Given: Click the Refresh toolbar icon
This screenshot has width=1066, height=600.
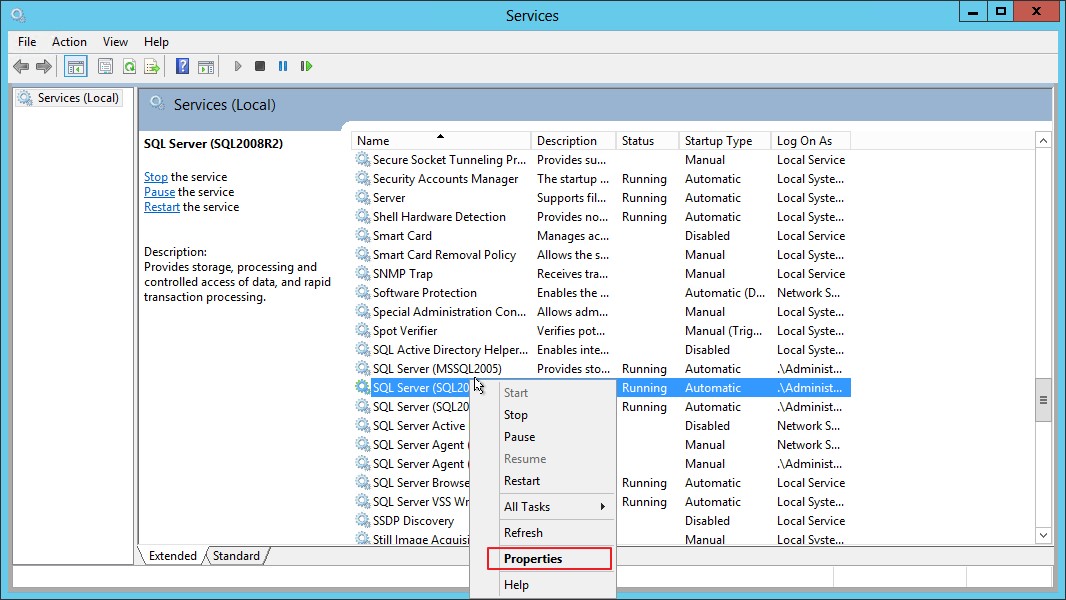Looking at the screenshot, I should pos(129,67).
